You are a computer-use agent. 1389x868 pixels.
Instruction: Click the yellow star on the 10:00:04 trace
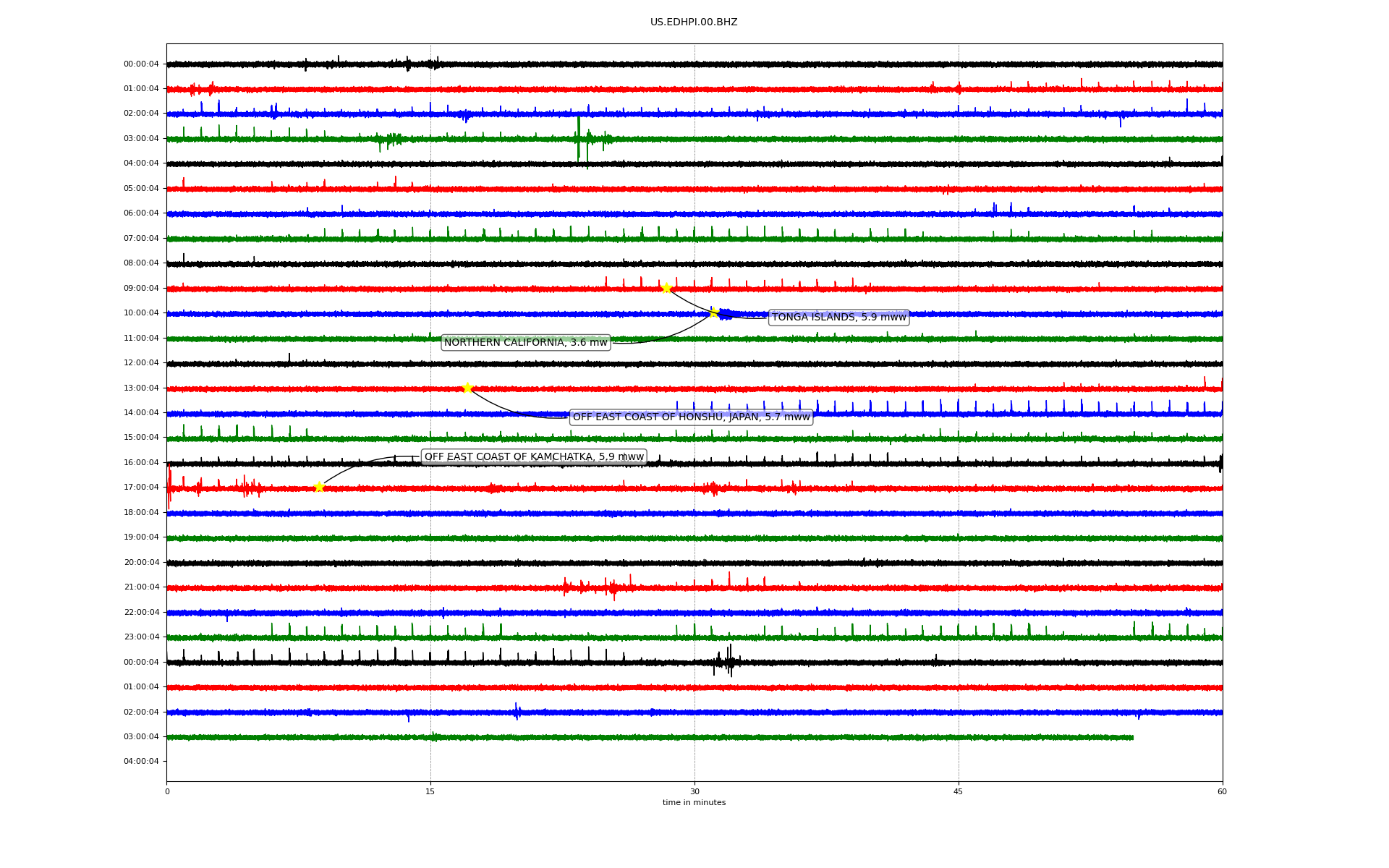713,312
